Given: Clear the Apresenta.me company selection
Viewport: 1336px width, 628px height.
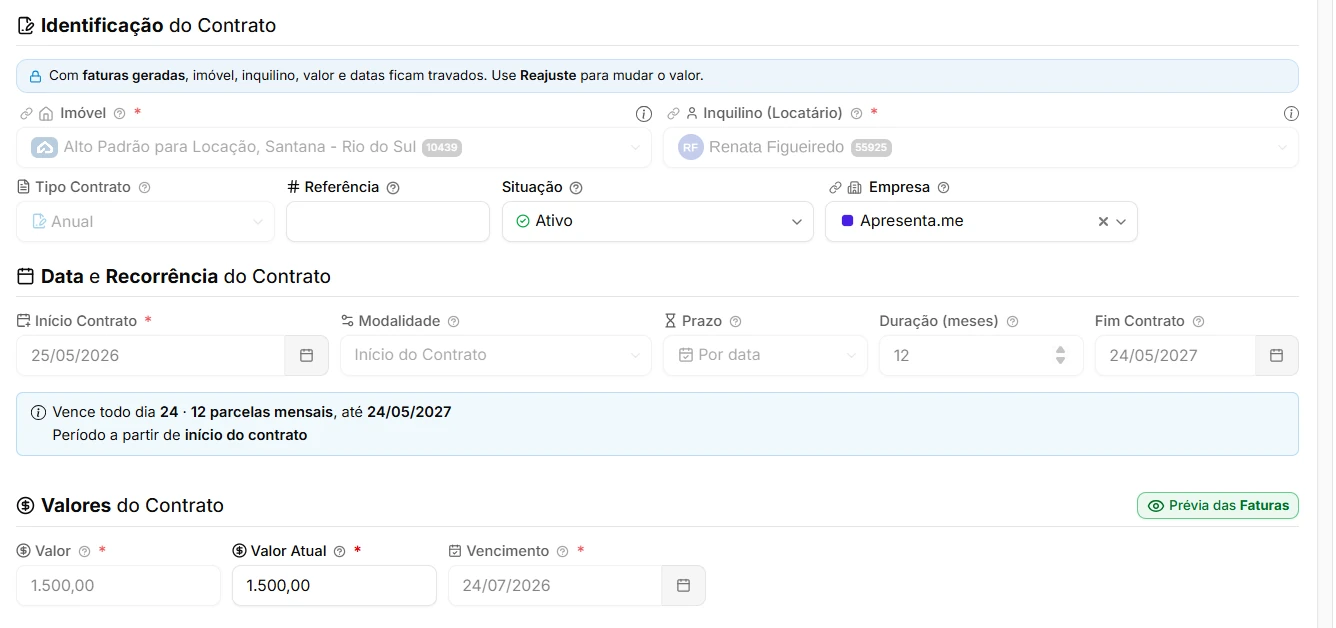Looking at the screenshot, I should (x=1103, y=222).
